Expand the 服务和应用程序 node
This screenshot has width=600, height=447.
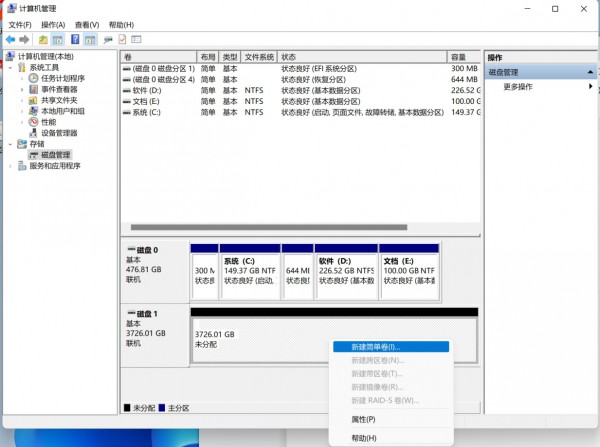click(x=11, y=166)
